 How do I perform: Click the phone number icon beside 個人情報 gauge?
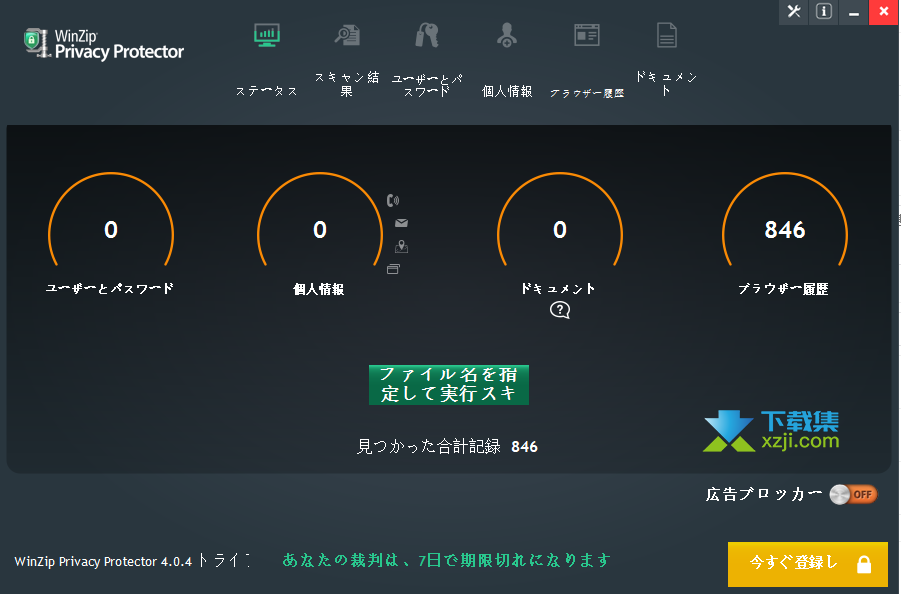pos(393,200)
